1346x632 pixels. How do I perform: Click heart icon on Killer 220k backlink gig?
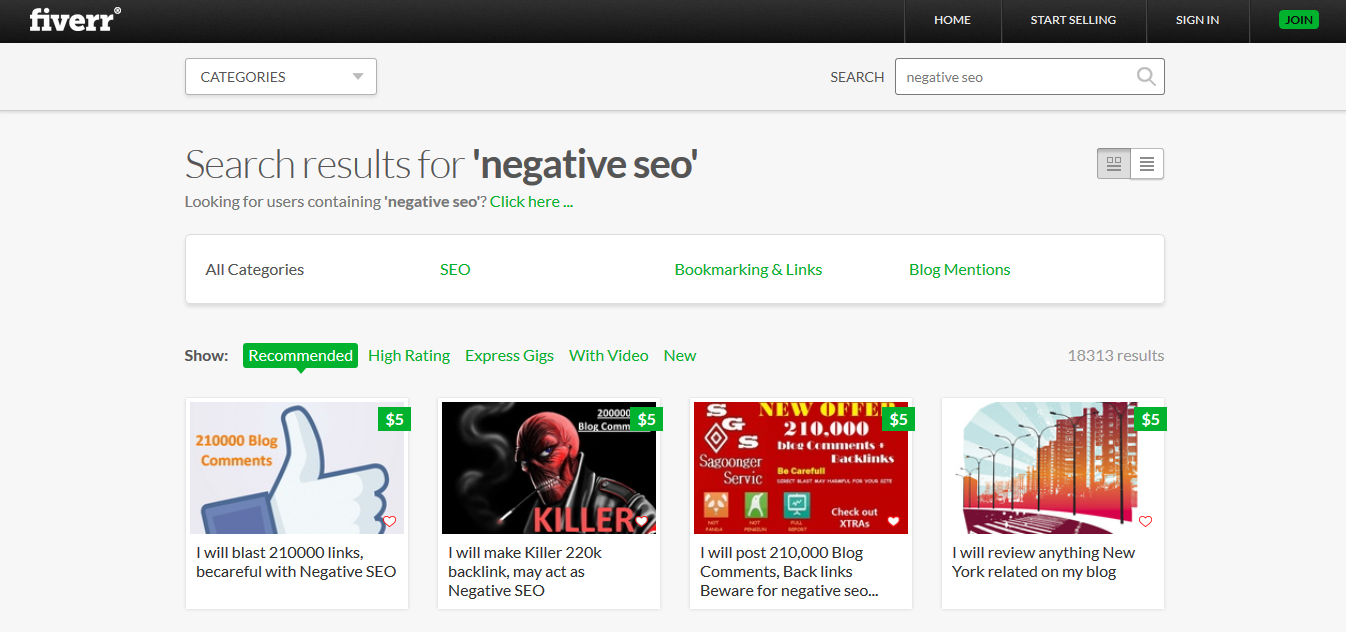tap(642, 521)
